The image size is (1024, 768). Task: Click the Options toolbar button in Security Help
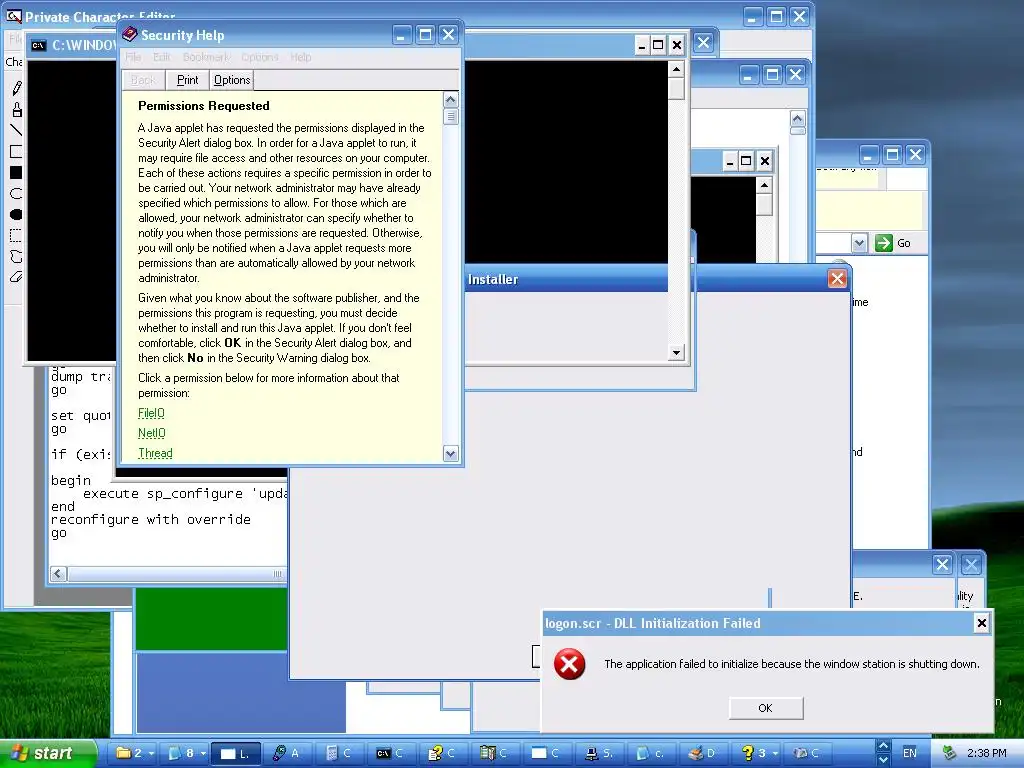[x=232, y=80]
